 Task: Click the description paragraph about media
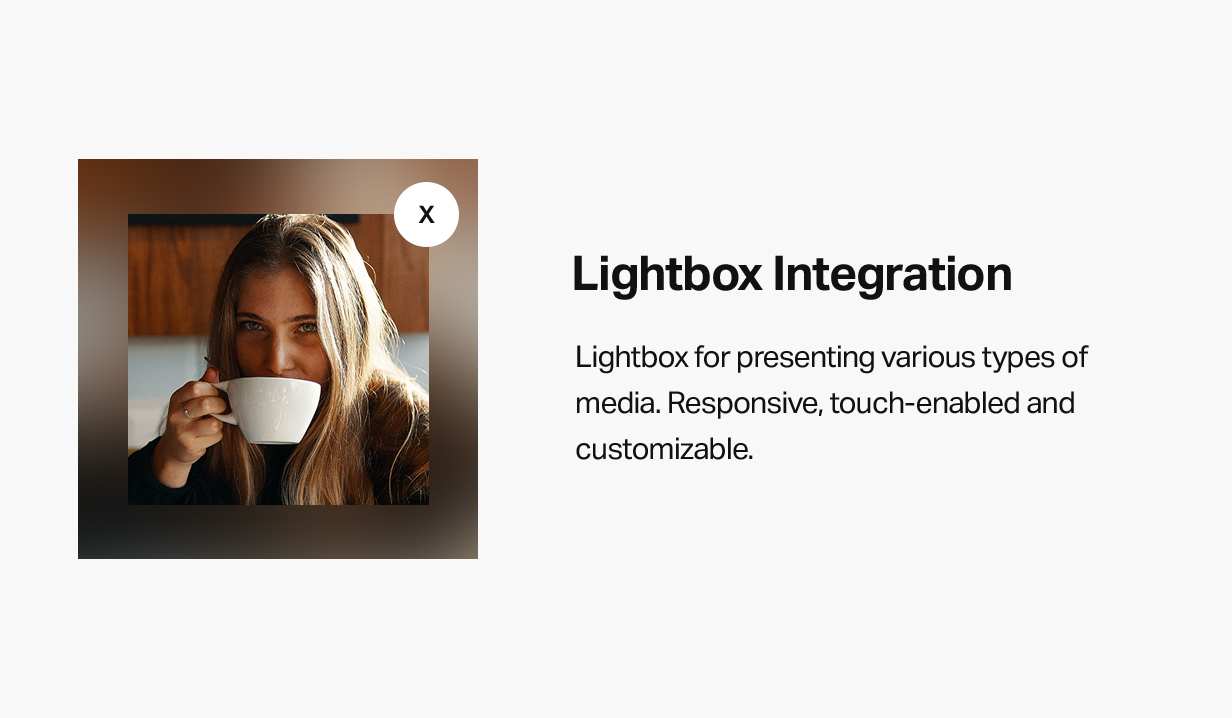coord(831,403)
